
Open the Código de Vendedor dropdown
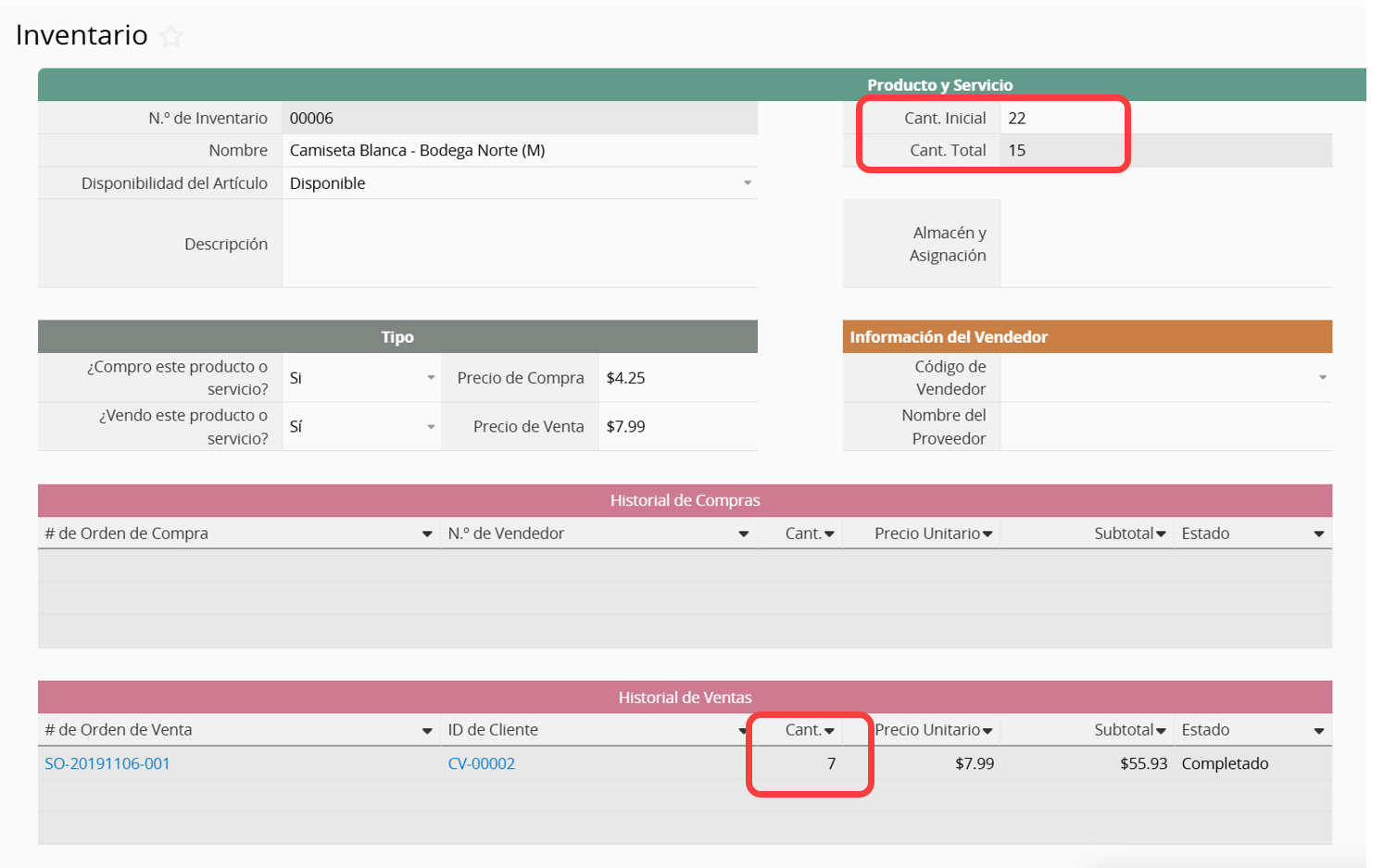(1322, 378)
